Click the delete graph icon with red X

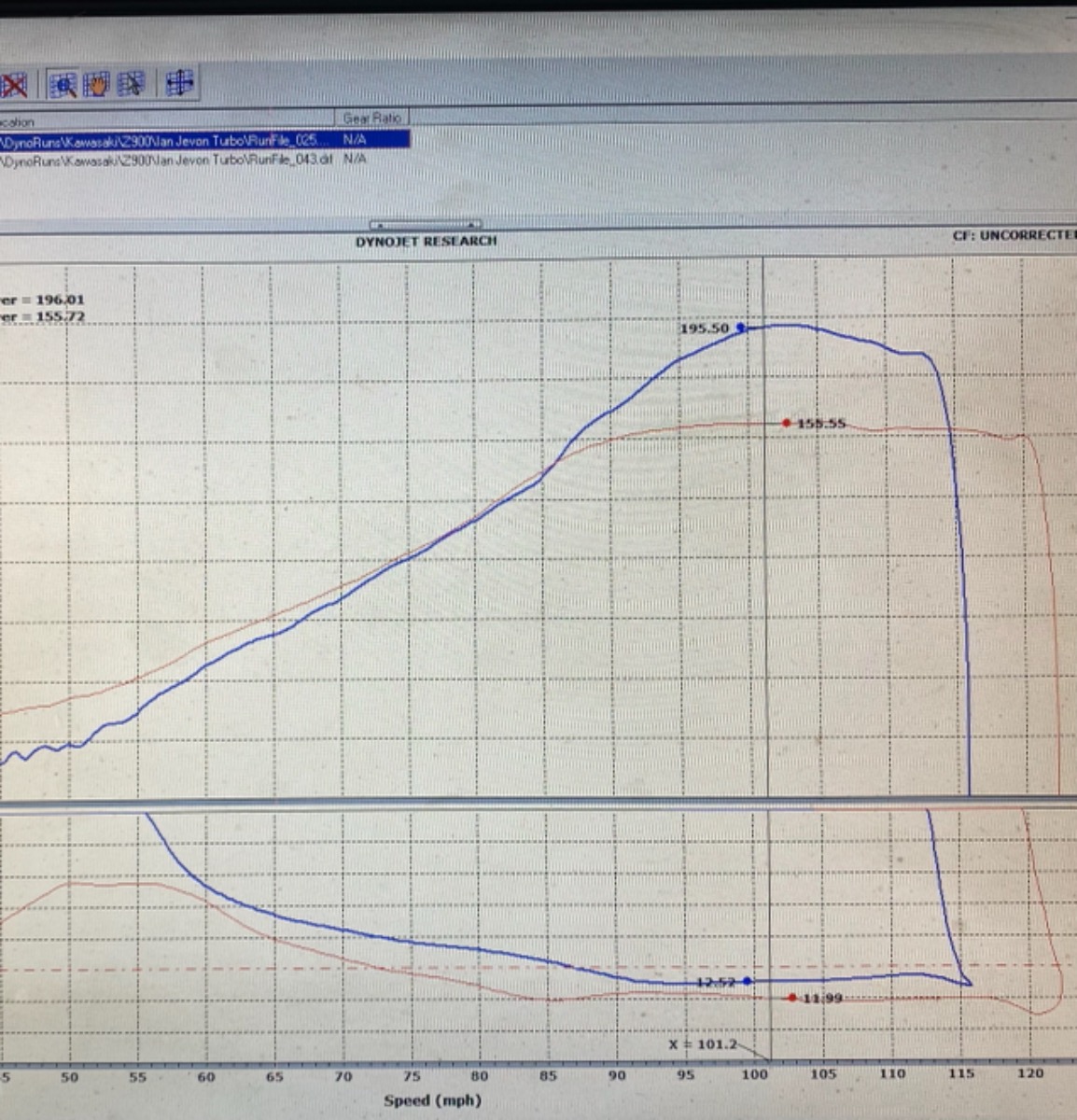pos(13,86)
